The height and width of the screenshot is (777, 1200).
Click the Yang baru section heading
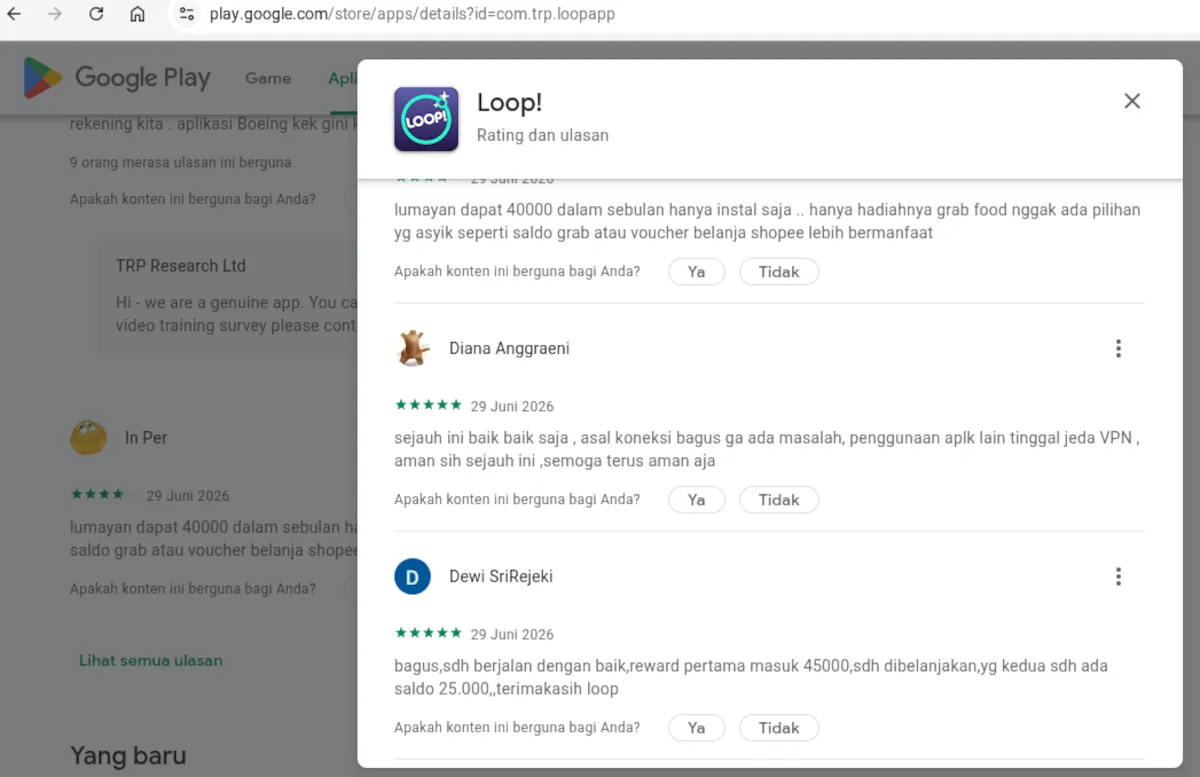pyautogui.click(x=128, y=755)
